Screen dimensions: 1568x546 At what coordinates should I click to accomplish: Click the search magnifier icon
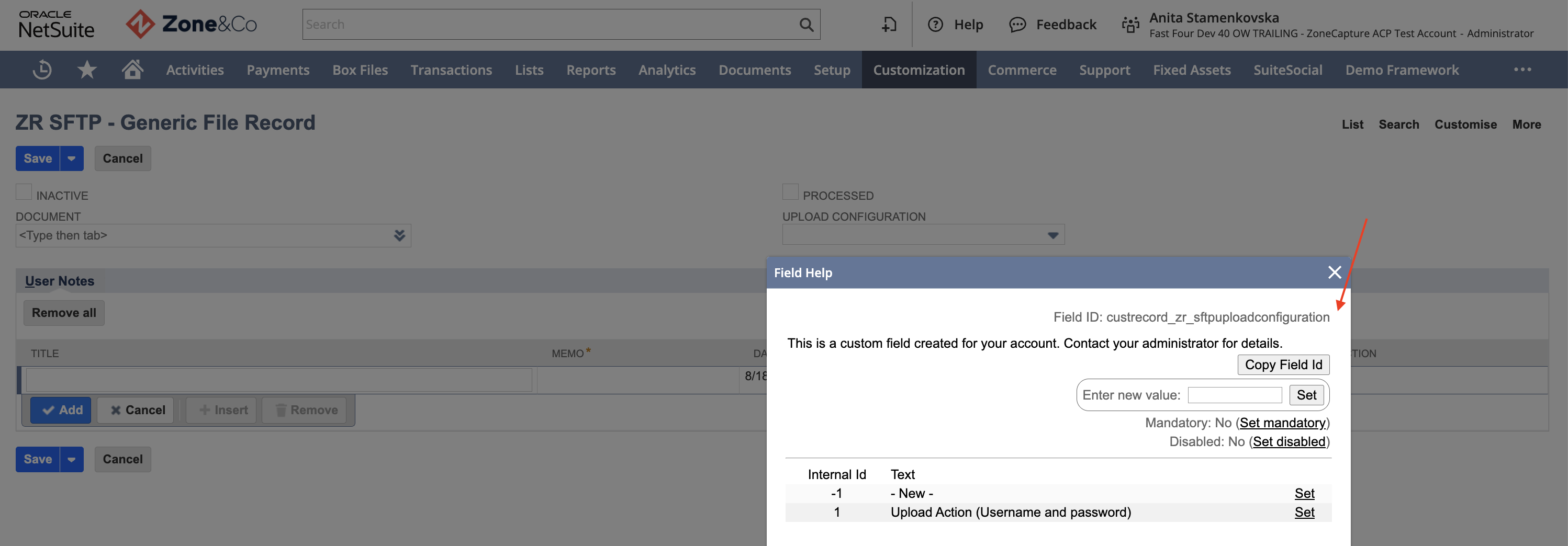pos(806,25)
